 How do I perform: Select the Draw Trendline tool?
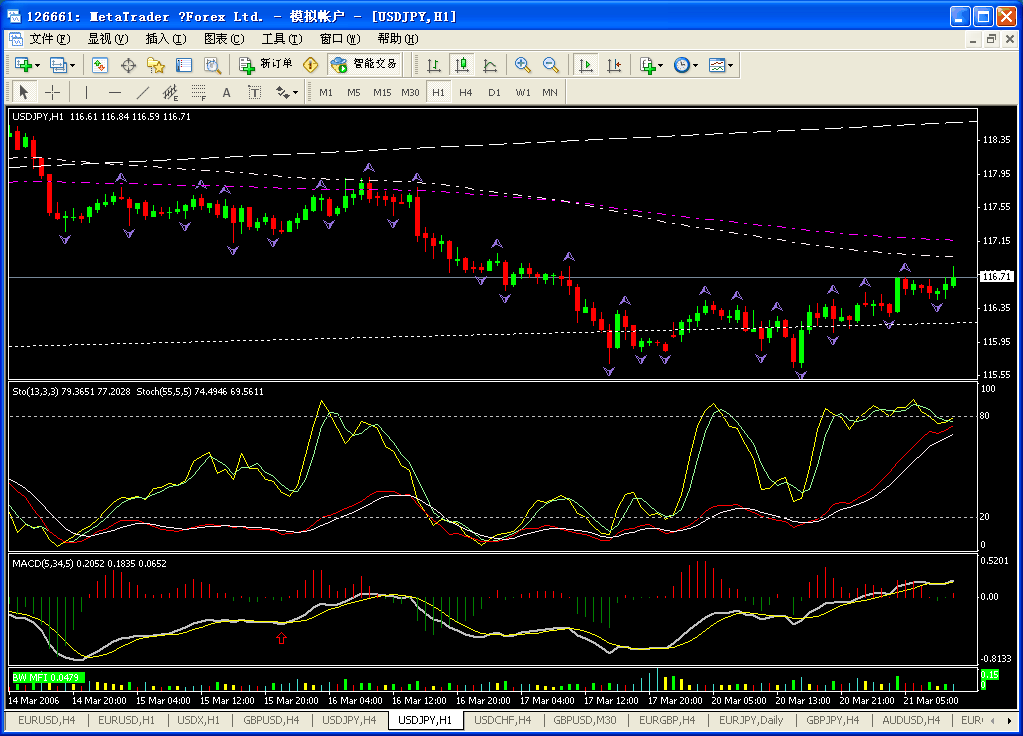click(x=143, y=92)
